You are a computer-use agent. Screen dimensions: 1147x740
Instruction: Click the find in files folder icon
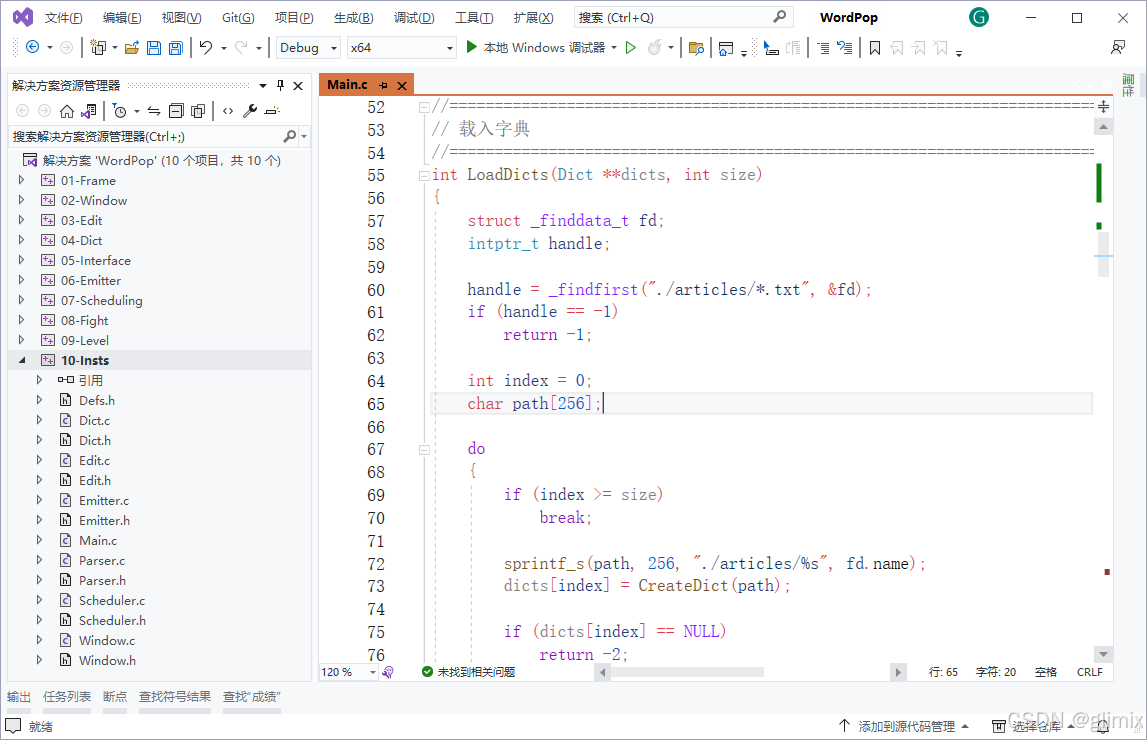point(696,48)
